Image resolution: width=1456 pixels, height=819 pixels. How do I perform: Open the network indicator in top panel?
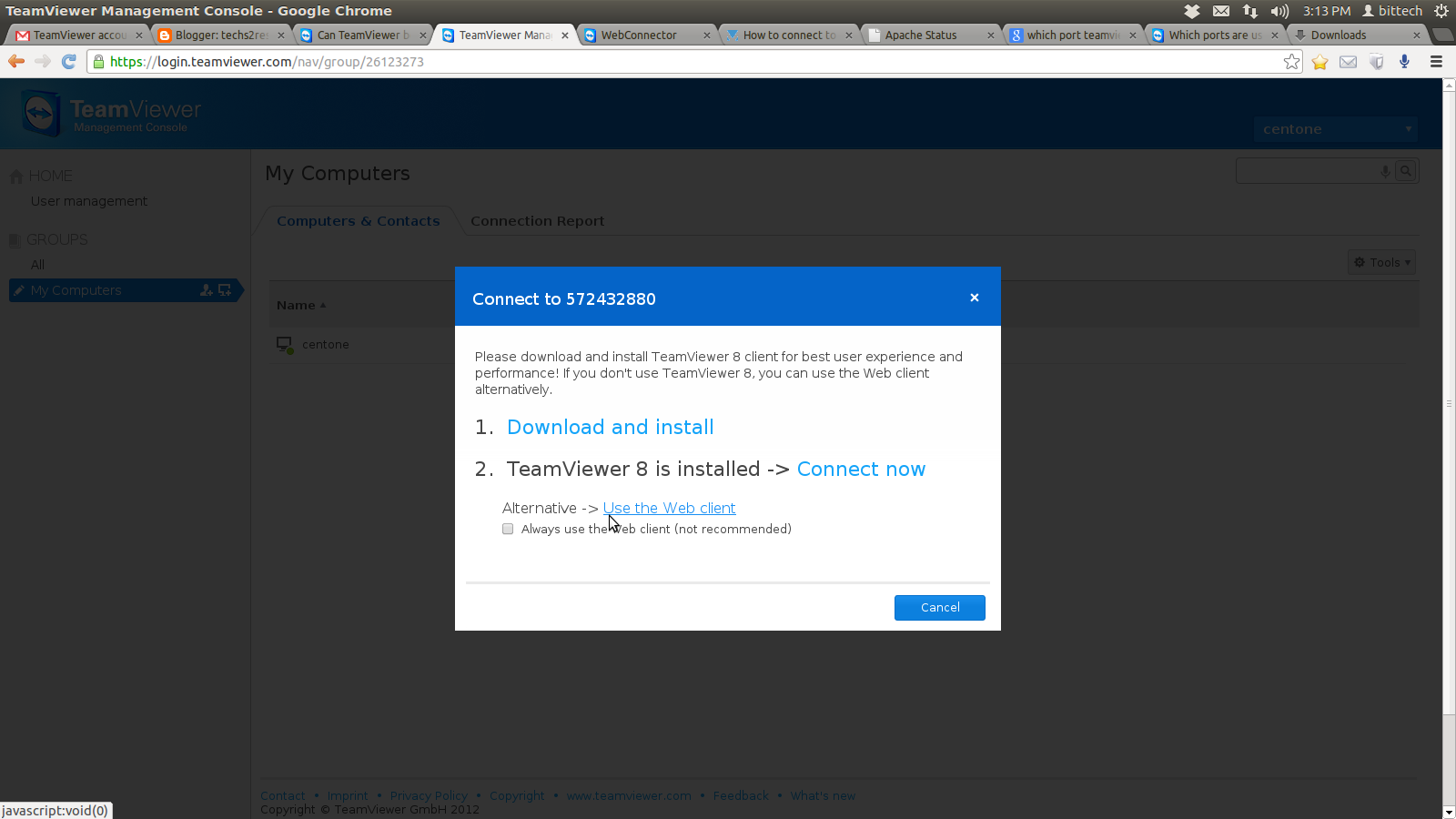[x=1250, y=11]
